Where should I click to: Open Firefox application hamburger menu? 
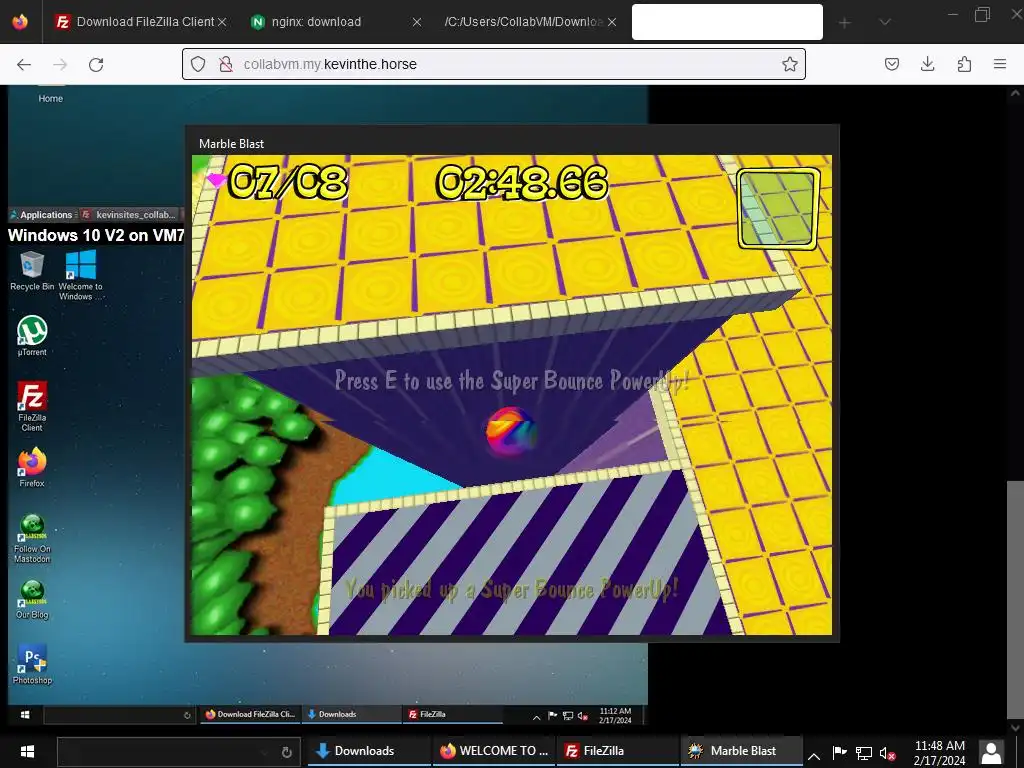tap(1000, 64)
